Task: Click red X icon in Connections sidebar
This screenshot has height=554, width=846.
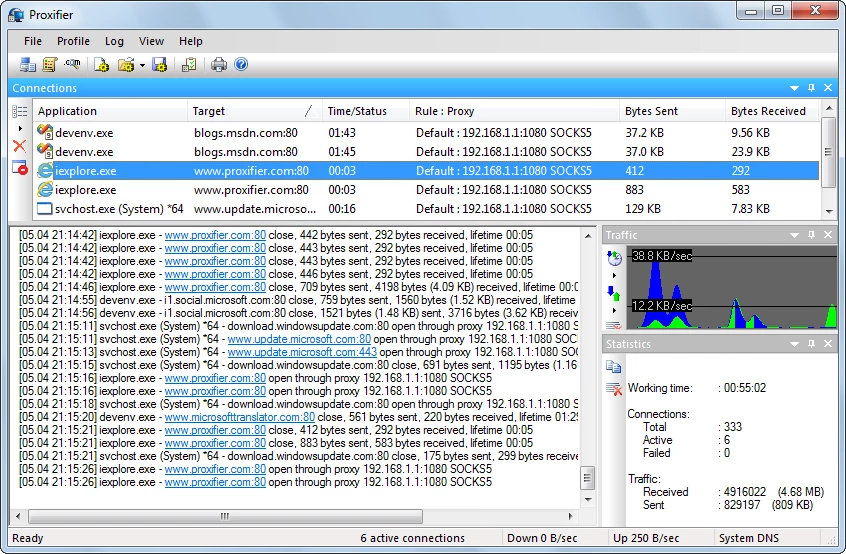Action: [19, 146]
